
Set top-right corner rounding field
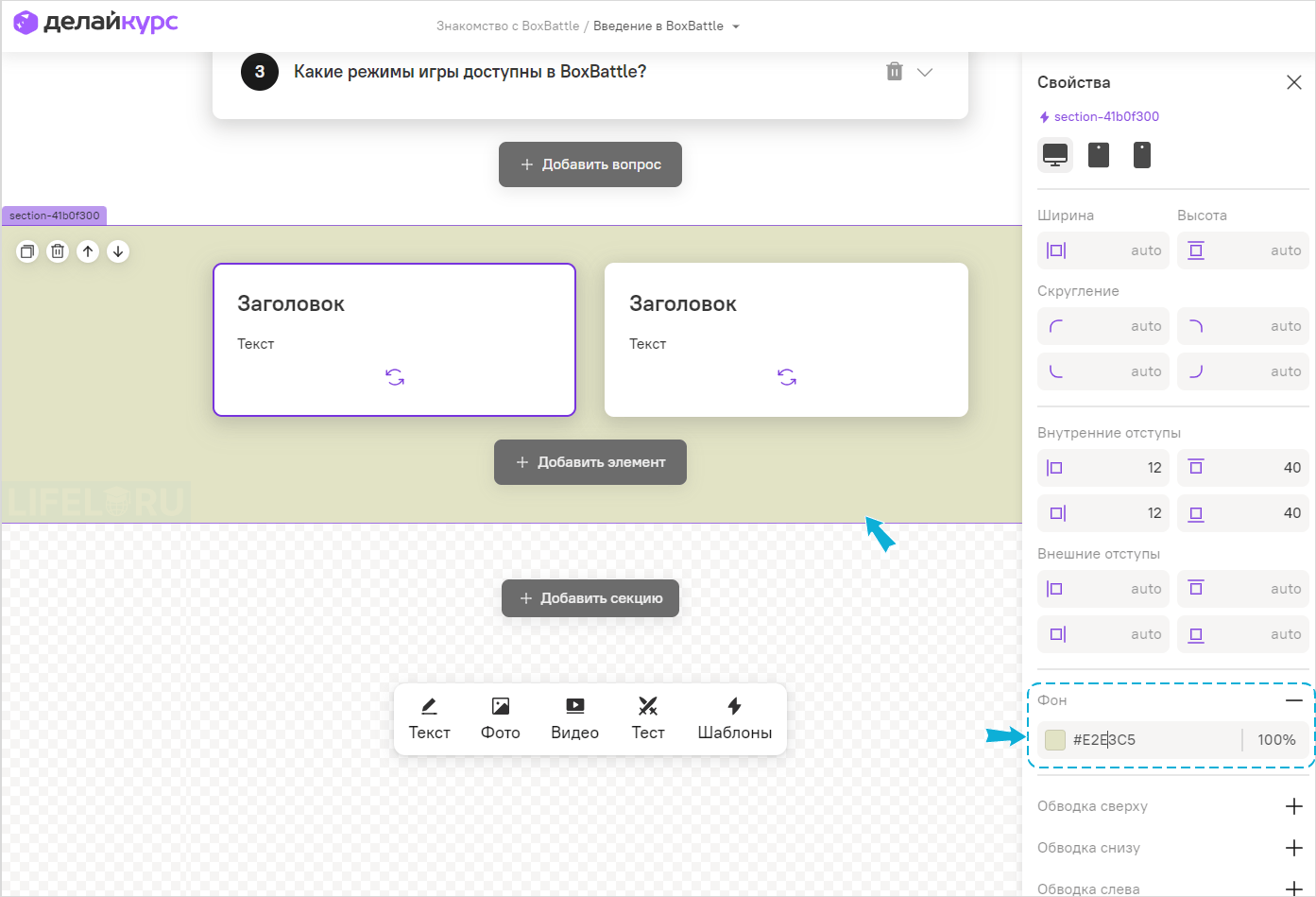point(1243,326)
